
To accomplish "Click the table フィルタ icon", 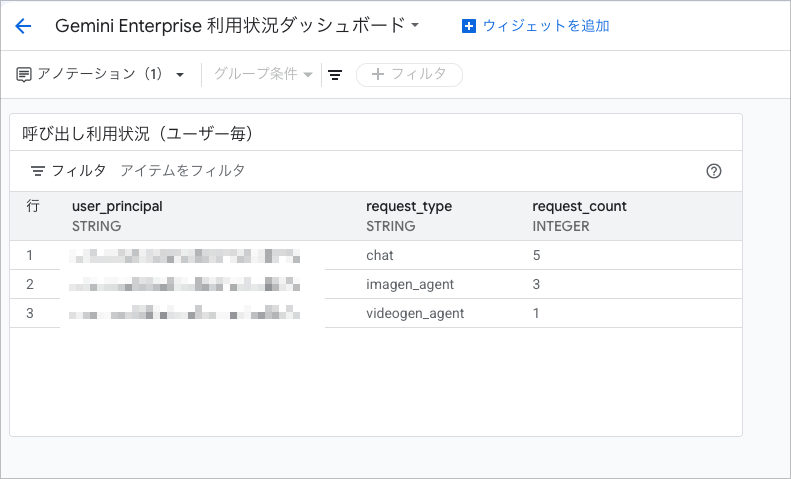I will click(x=38, y=171).
